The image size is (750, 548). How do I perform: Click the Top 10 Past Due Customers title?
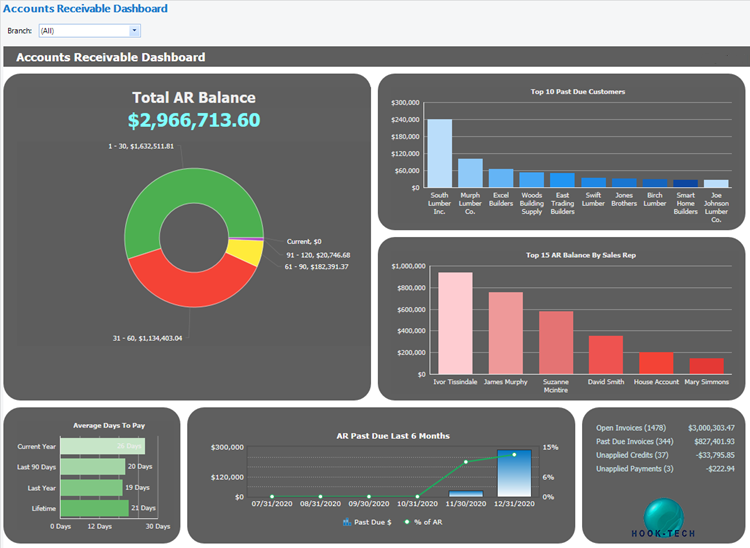tap(578, 91)
